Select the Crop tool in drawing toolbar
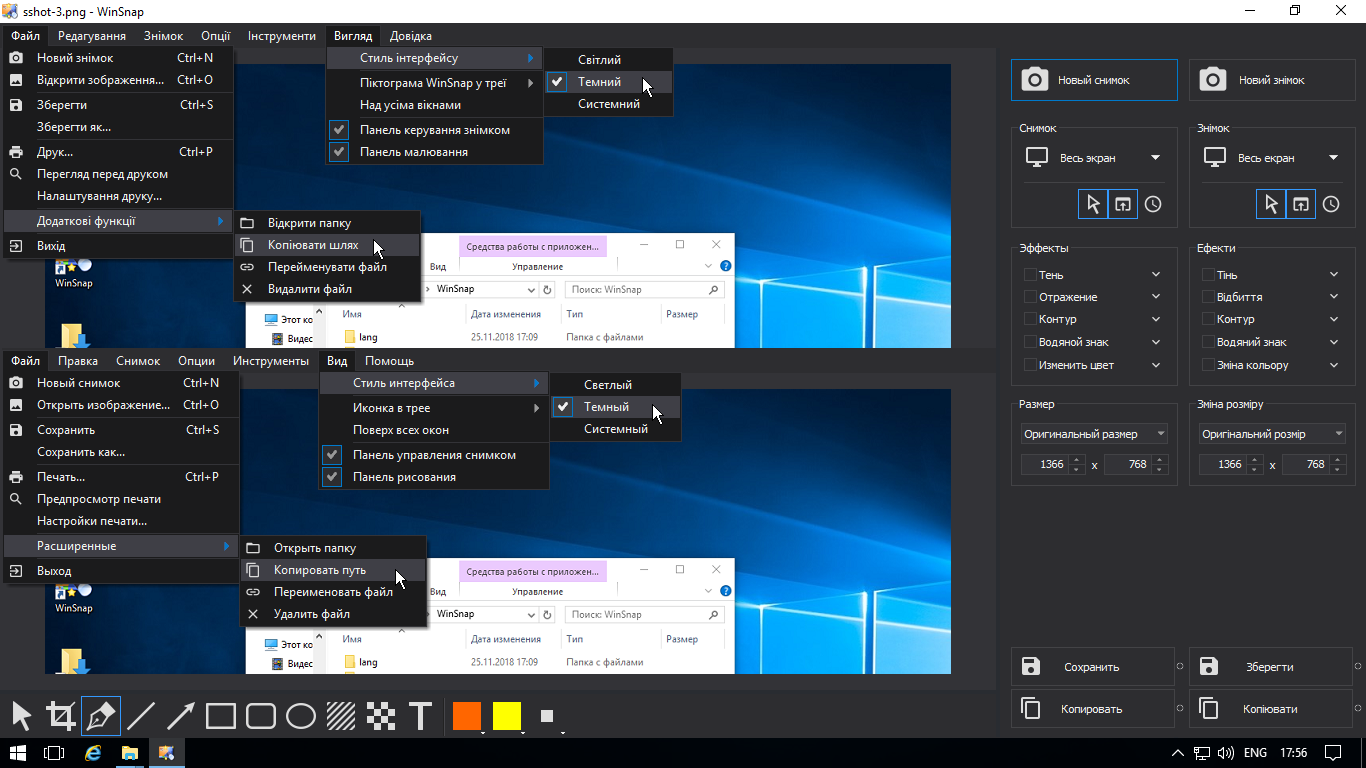Image resolution: width=1366 pixels, height=768 pixels. (61, 716)
